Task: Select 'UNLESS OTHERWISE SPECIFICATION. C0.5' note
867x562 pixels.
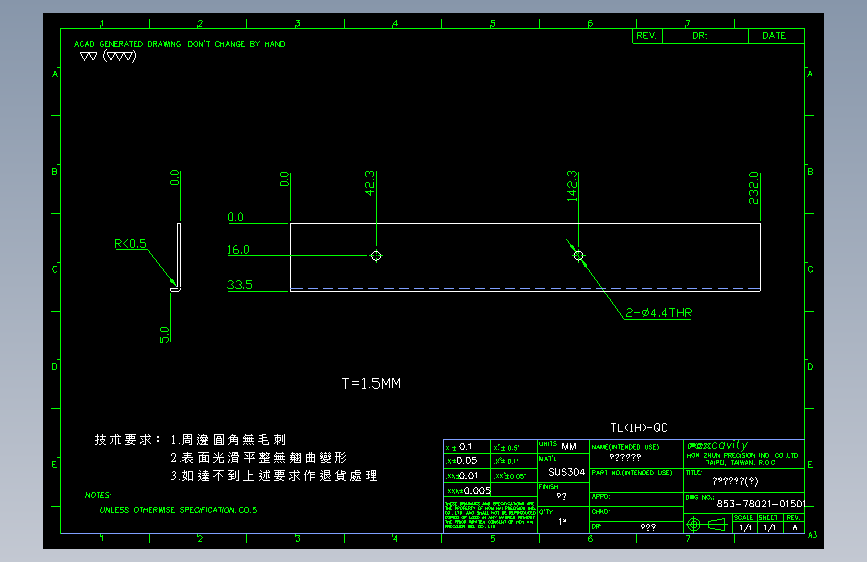Action: [178, 510]
